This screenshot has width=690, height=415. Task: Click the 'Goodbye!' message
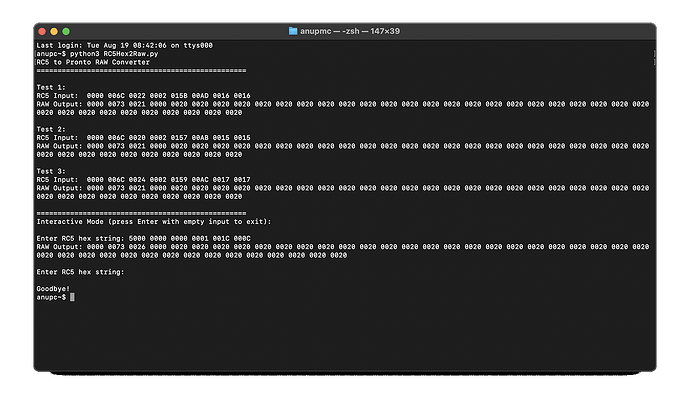[53, 289]
